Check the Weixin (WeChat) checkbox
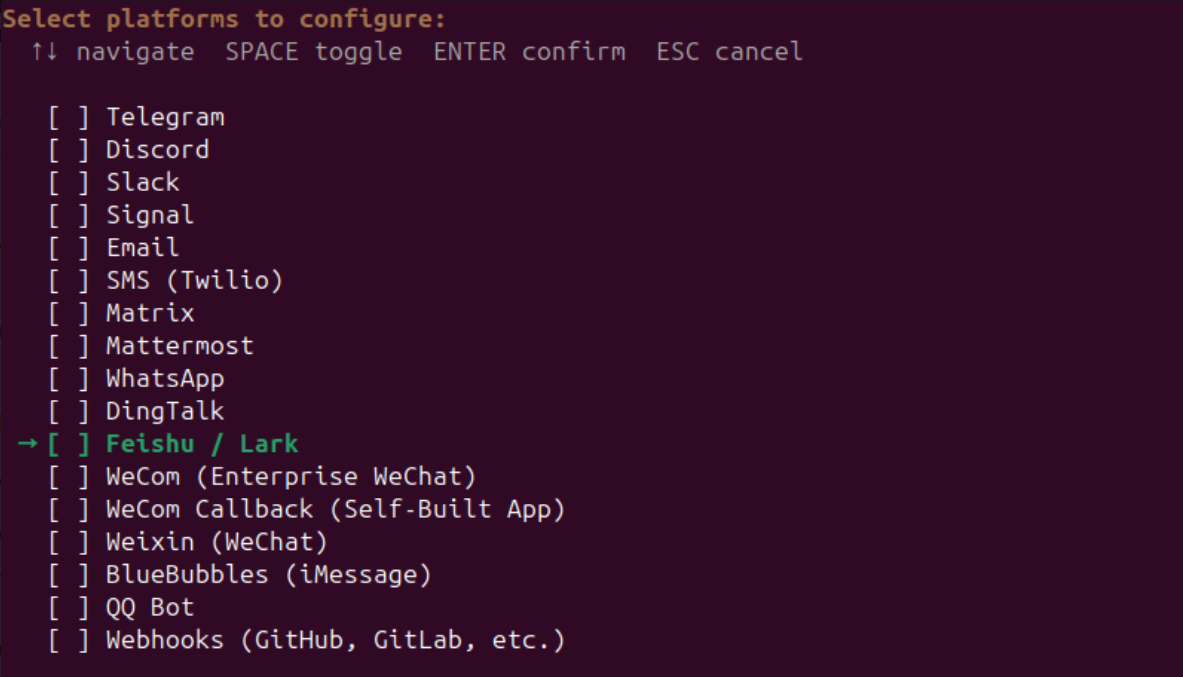 69,543
